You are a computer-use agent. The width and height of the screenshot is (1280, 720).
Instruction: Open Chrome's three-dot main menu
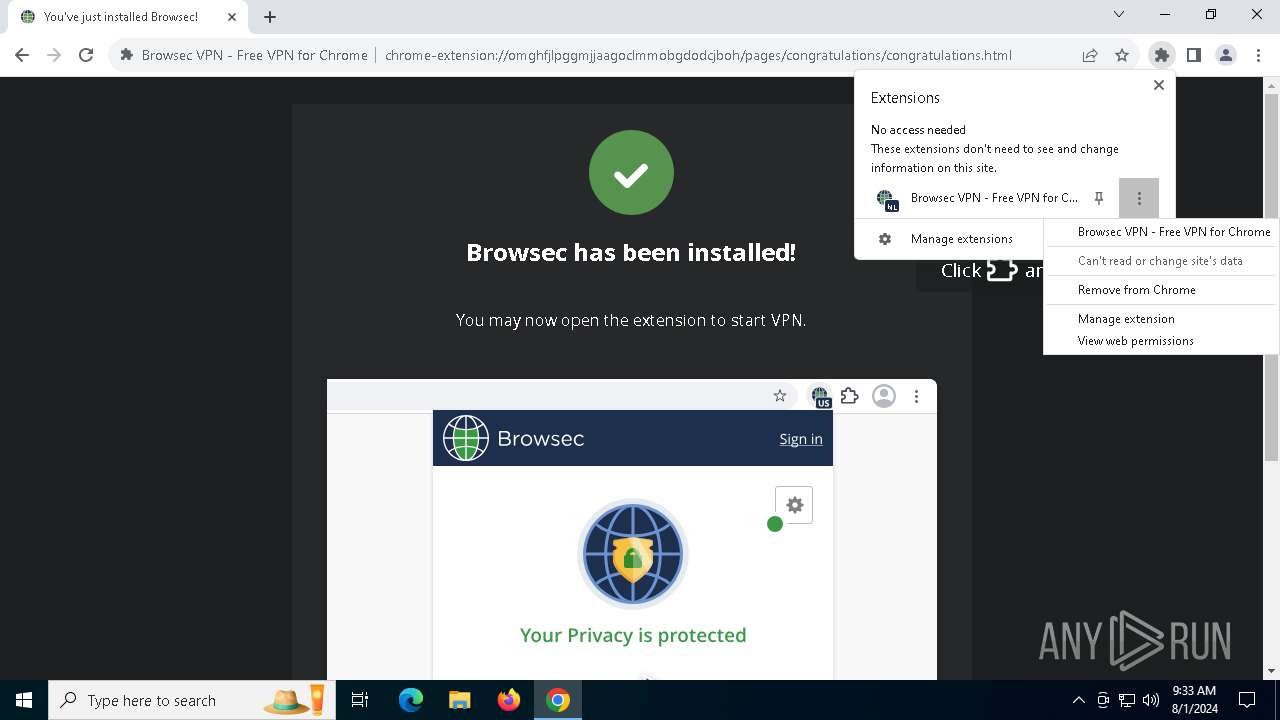click(x=1257, y=55)
